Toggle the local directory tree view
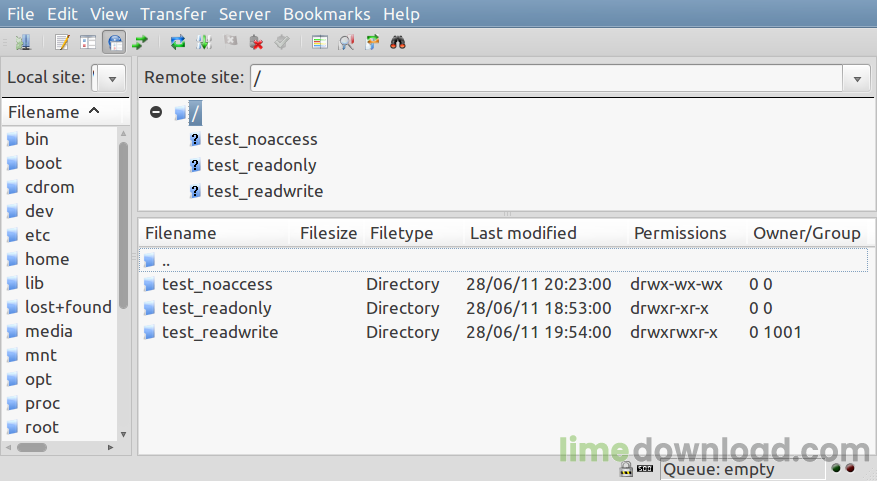This screenshot has width=877, height=481. point(88,43)
